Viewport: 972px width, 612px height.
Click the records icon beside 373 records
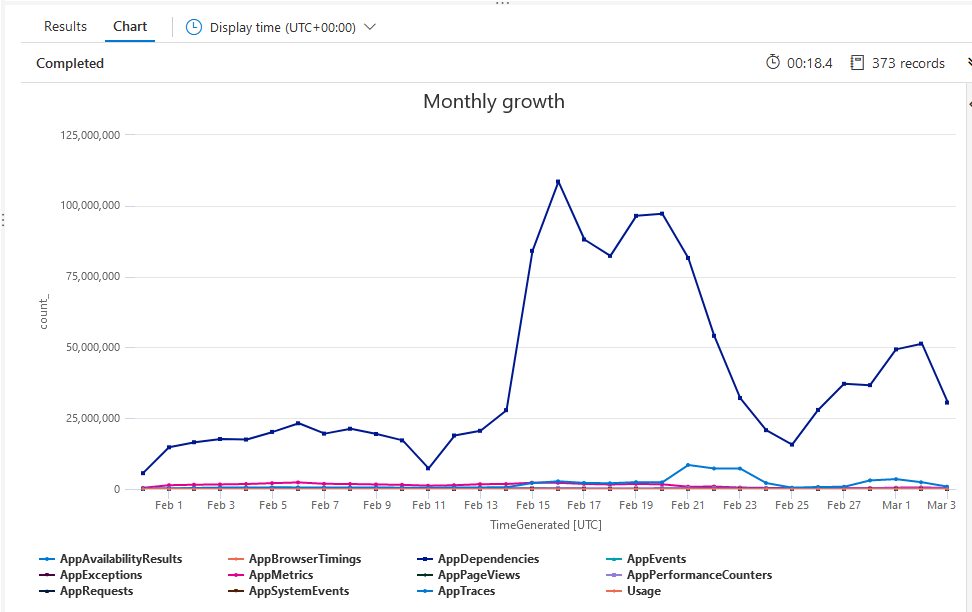[x=856, y=63]
